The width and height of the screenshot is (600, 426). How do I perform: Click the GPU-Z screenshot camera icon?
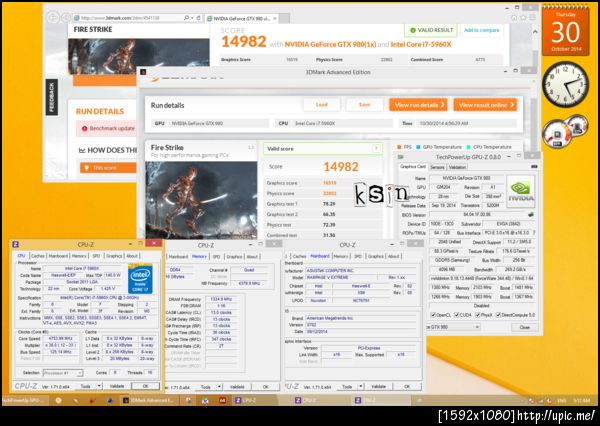click(534, 167)
